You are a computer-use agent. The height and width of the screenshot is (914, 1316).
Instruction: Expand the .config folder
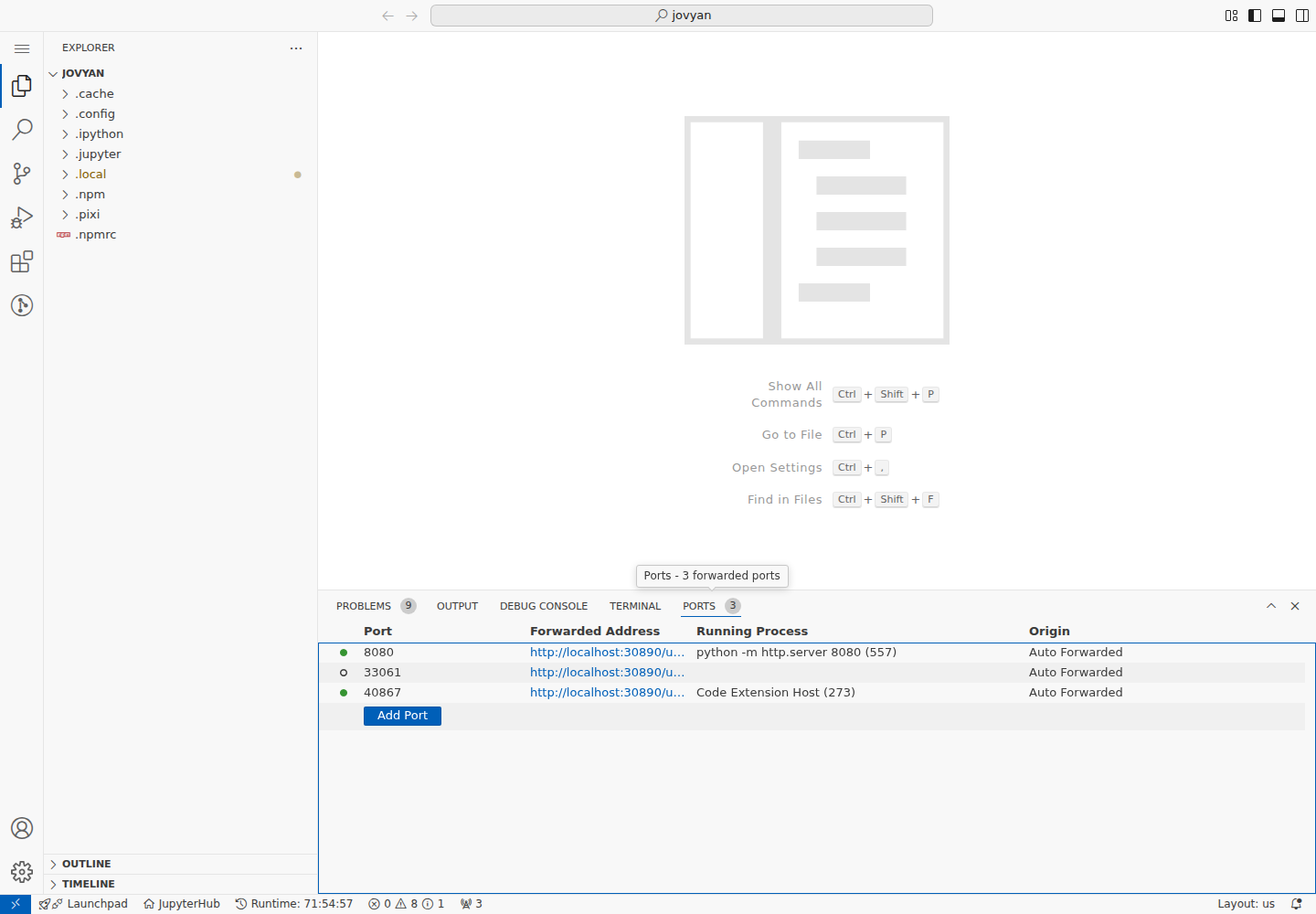point(180,113)
